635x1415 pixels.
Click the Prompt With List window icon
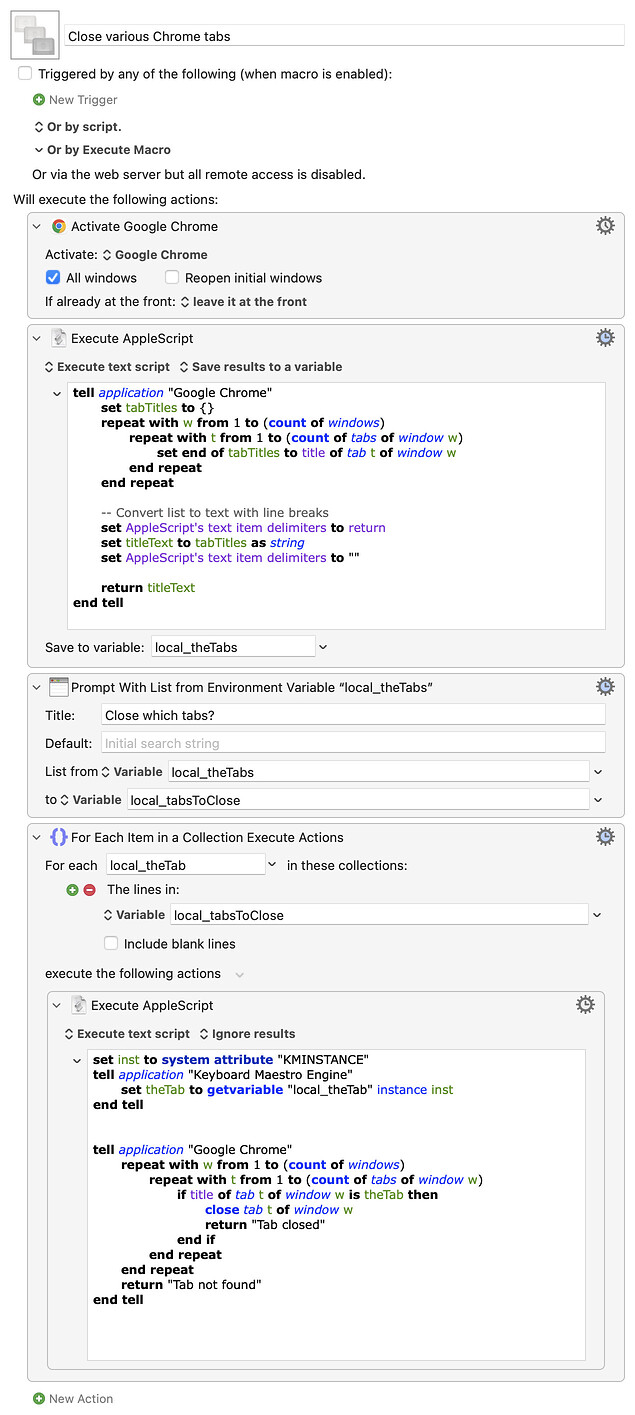click(x=59, y=687)
